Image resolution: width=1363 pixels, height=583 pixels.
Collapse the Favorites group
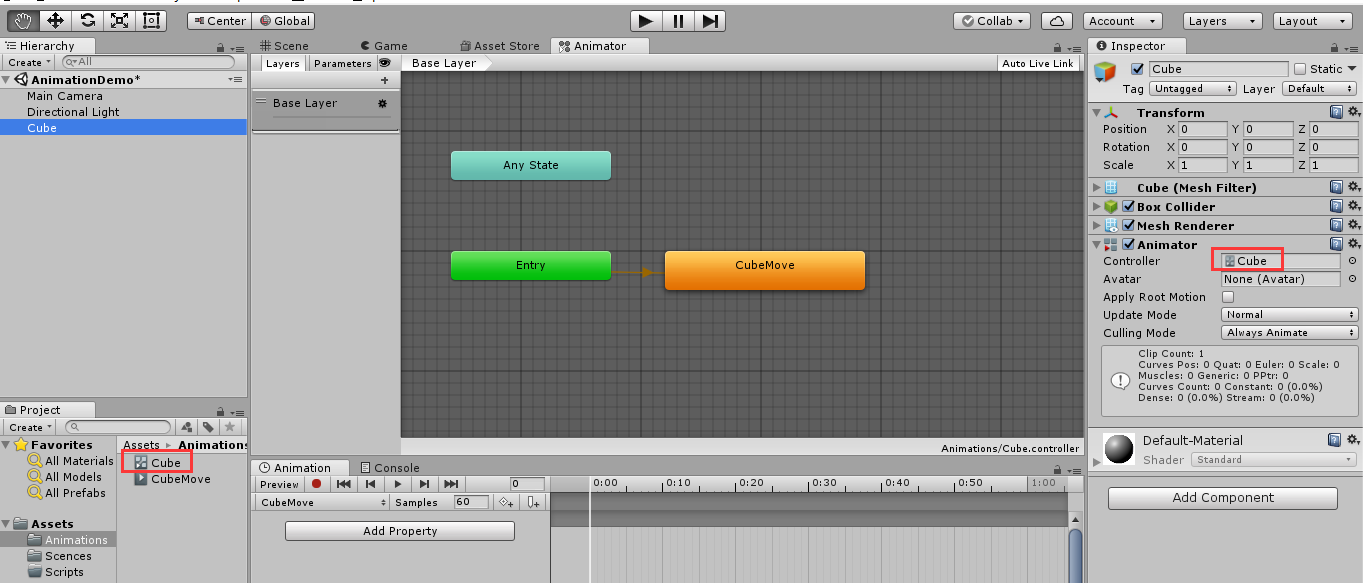pyautogui.click(x=7, y=445)
